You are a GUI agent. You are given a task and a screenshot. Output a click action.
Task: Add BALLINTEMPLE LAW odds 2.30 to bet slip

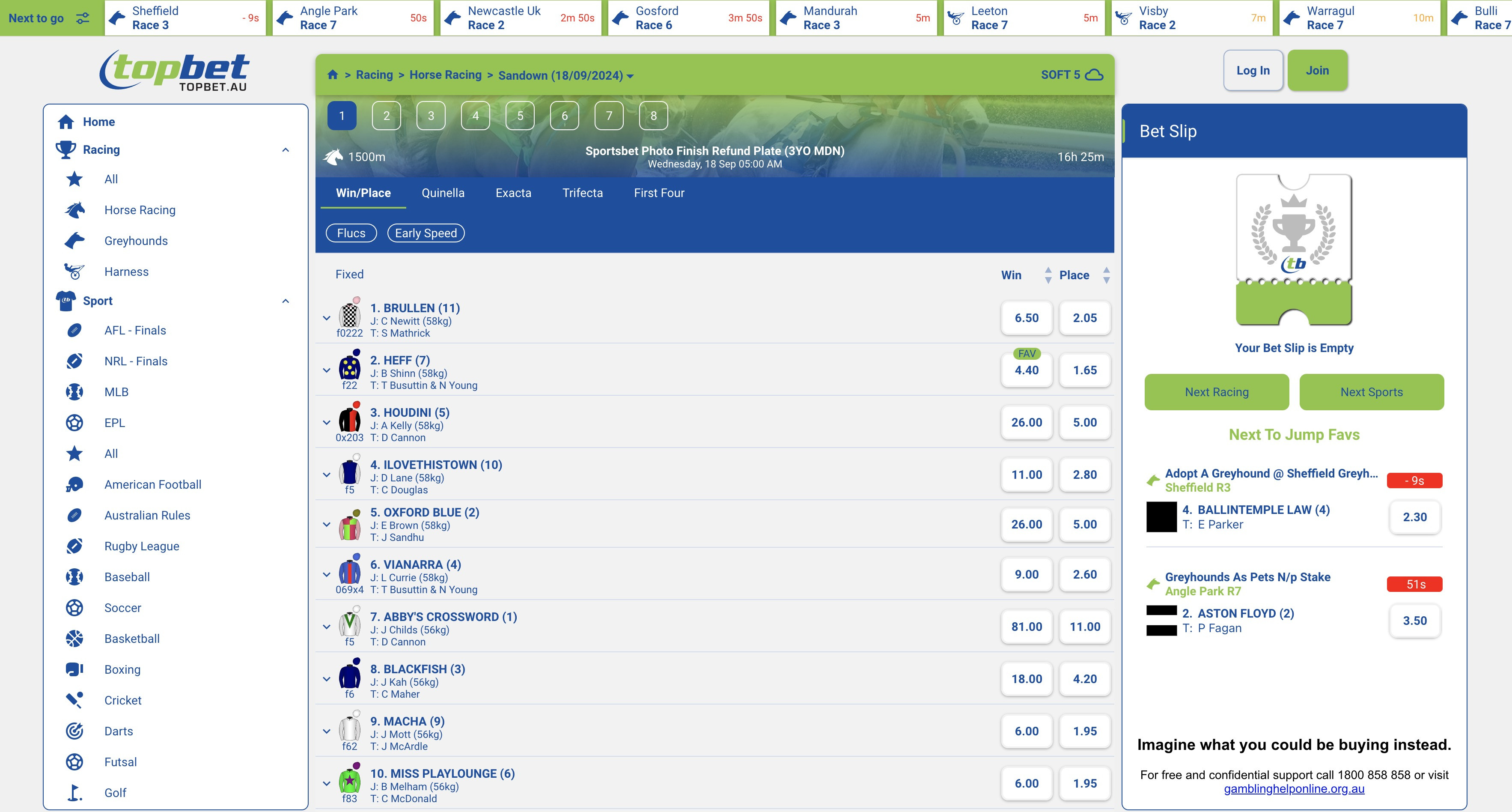tap(1414, 516)
